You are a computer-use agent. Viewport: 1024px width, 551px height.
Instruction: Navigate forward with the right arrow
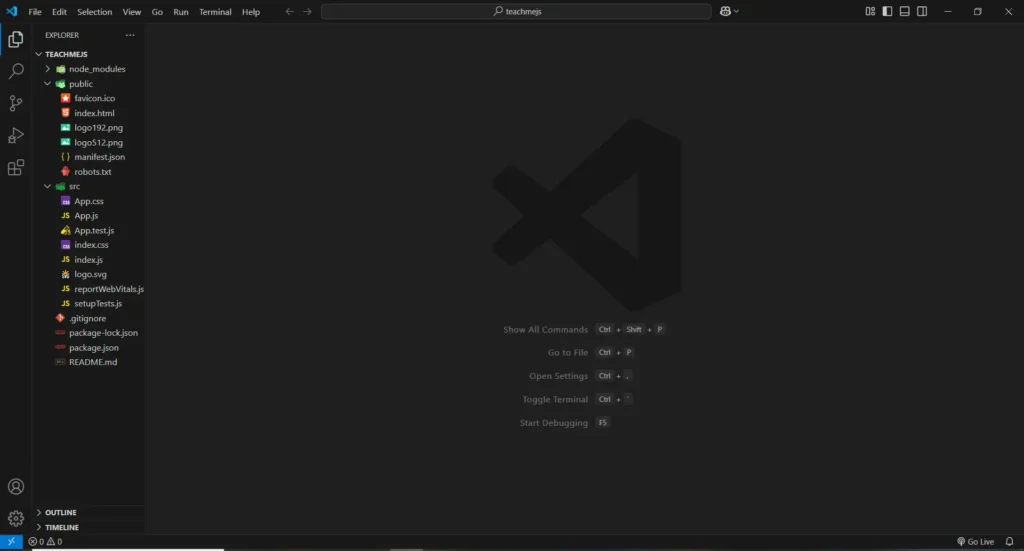pyautogui.click(x=307, y=11)
